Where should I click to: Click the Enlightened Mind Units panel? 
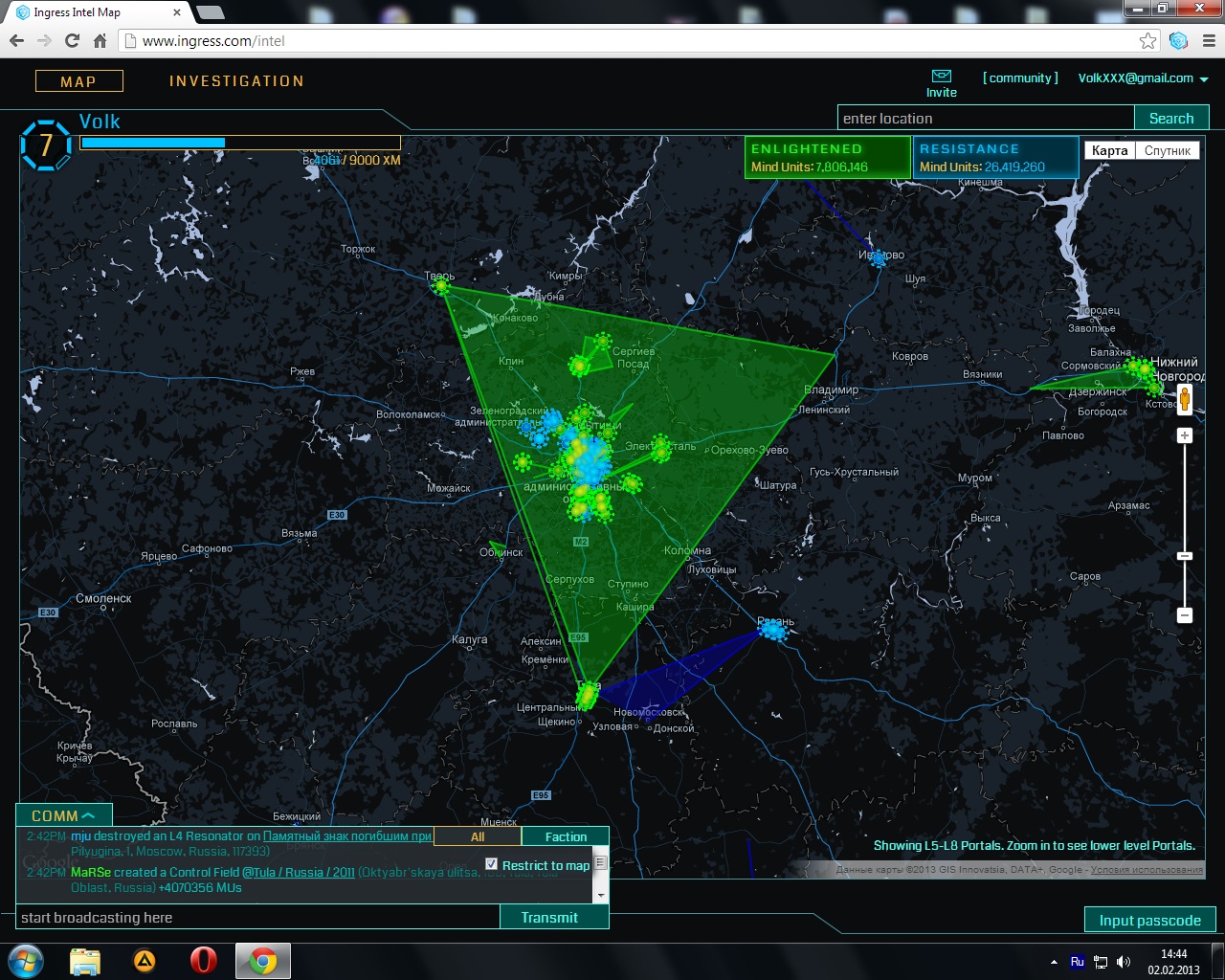(828, 157)
